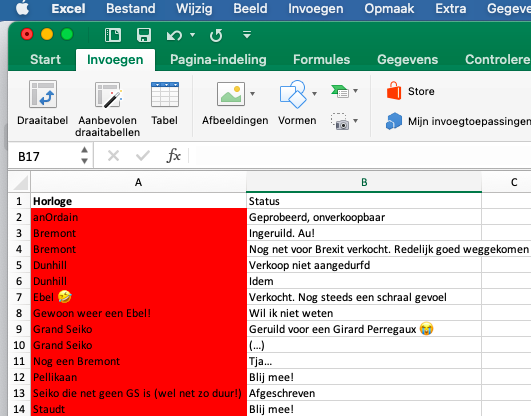
Task: Open the Opmaak menu
Action: pos(389,8)
